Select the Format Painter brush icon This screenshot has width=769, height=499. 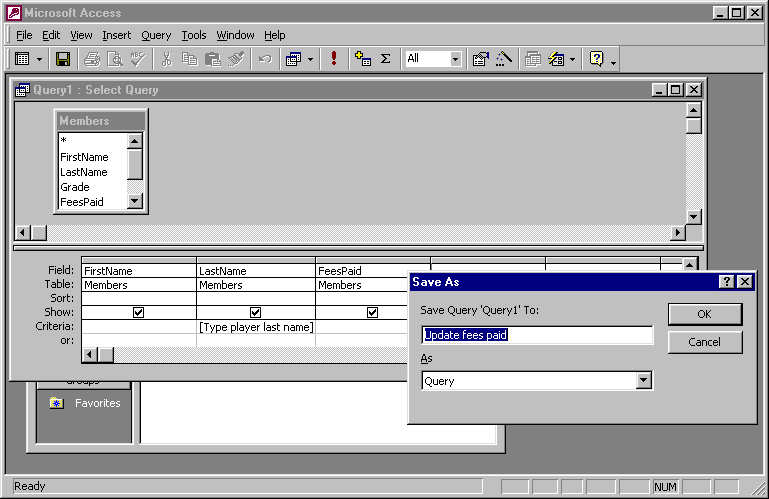(236, 59)
